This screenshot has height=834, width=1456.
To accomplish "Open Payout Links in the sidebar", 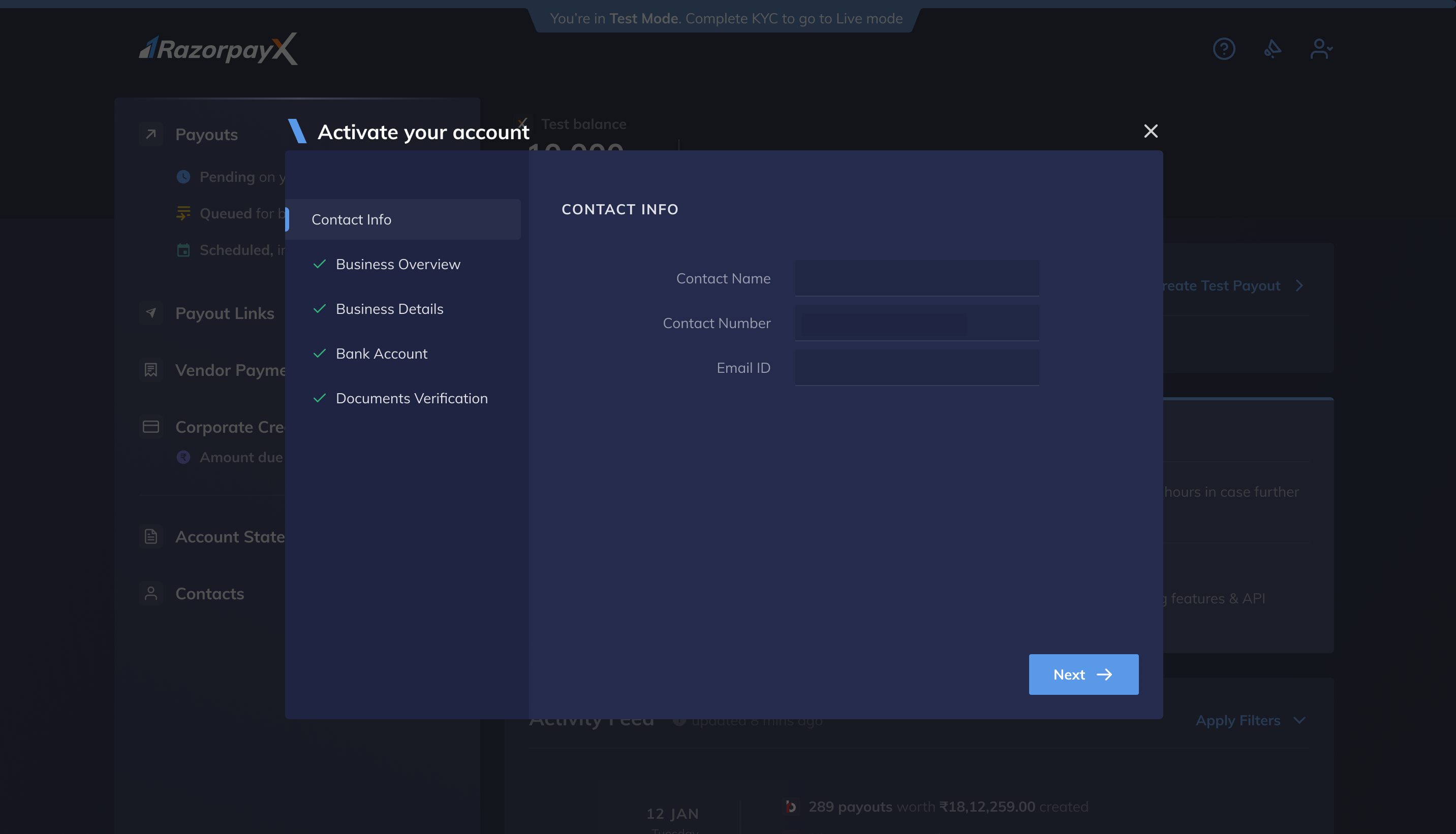I will pyautogui.click(x=225, y=313).
